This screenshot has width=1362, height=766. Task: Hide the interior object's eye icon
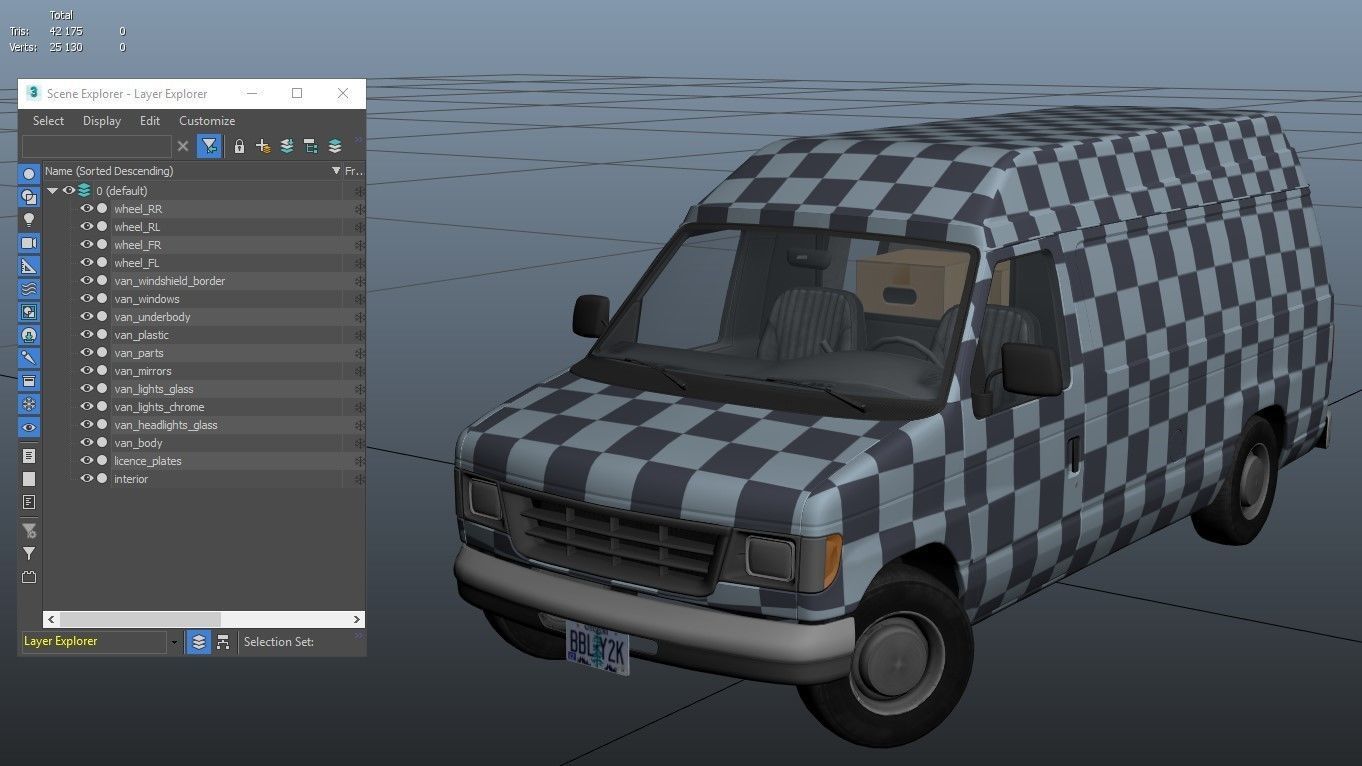coord(87,479)
